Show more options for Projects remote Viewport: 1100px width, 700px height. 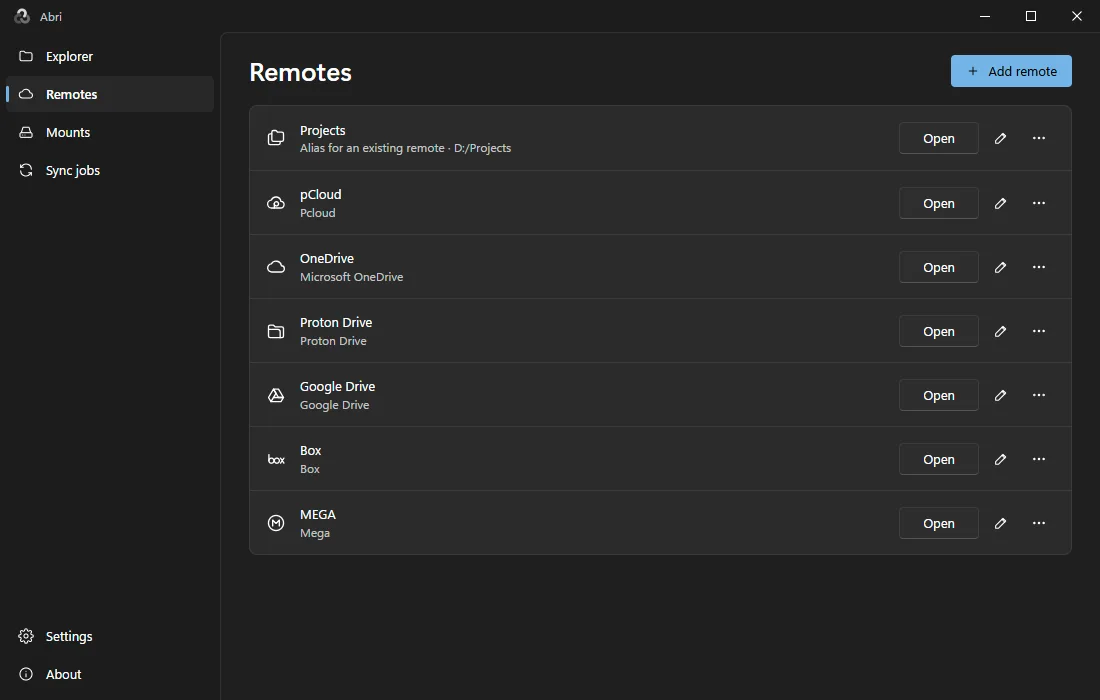pyautogui.click(x=1039, y=138)
